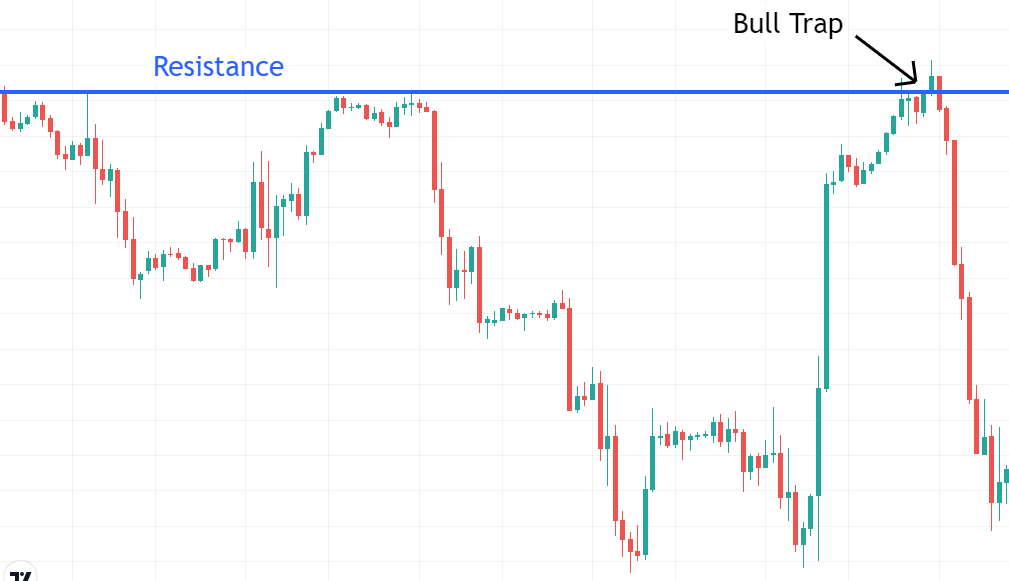Viewport: 1009px width, 581px height.
Task: Click the arrowhead tip of the annotation arrow
Action: click(915, 82)
